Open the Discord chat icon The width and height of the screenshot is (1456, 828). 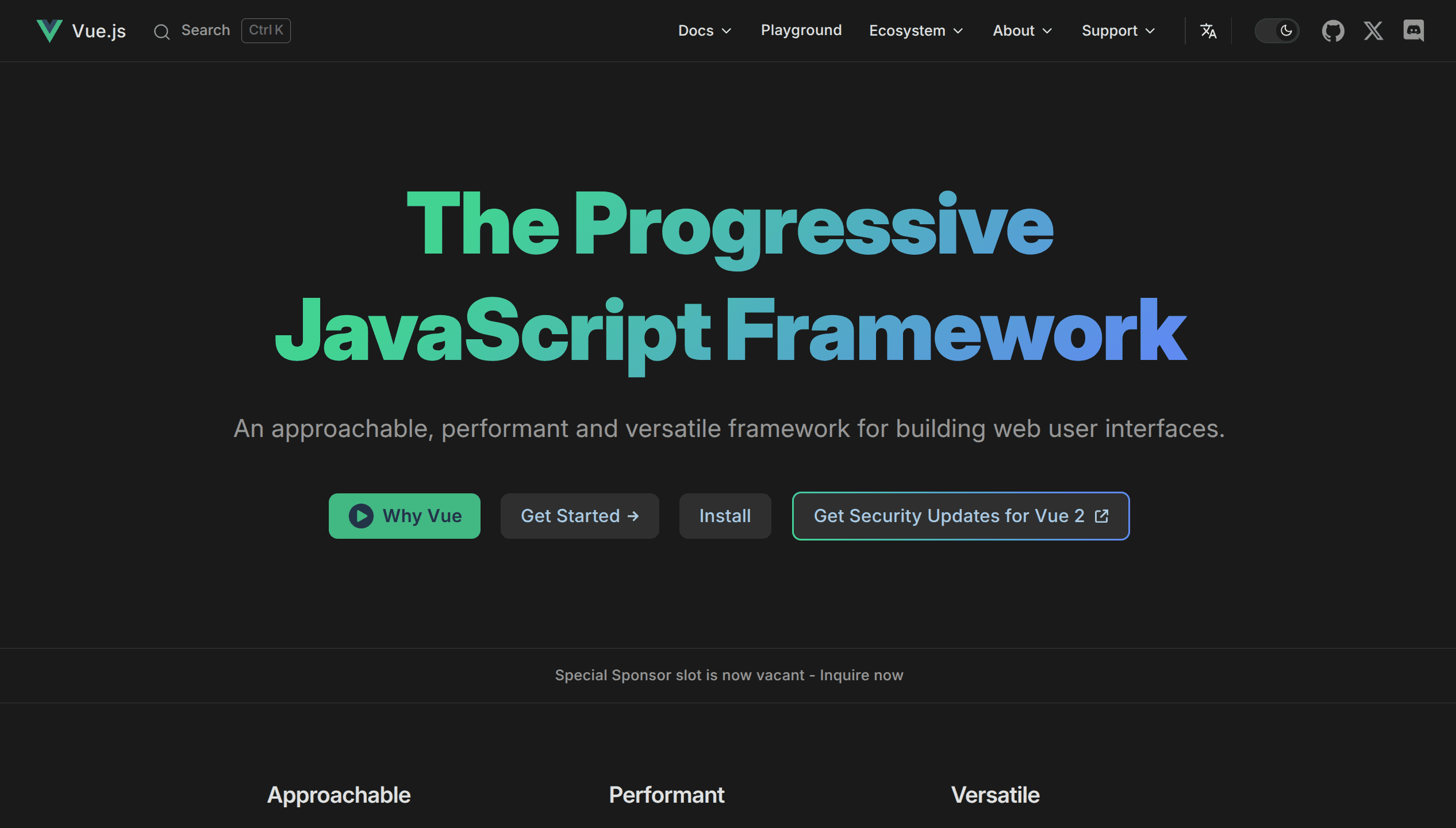point(1413,30)
